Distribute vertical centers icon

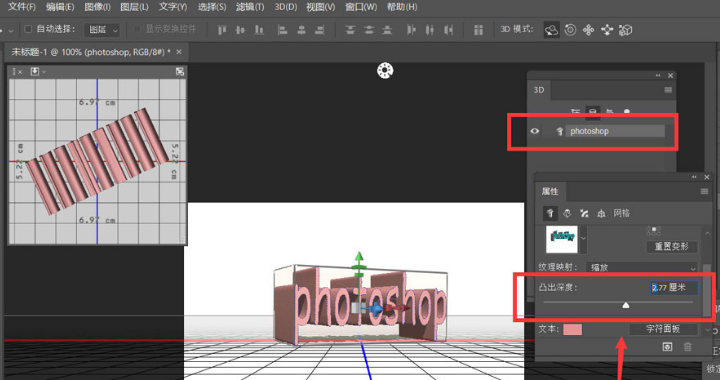tap(369, 30)
